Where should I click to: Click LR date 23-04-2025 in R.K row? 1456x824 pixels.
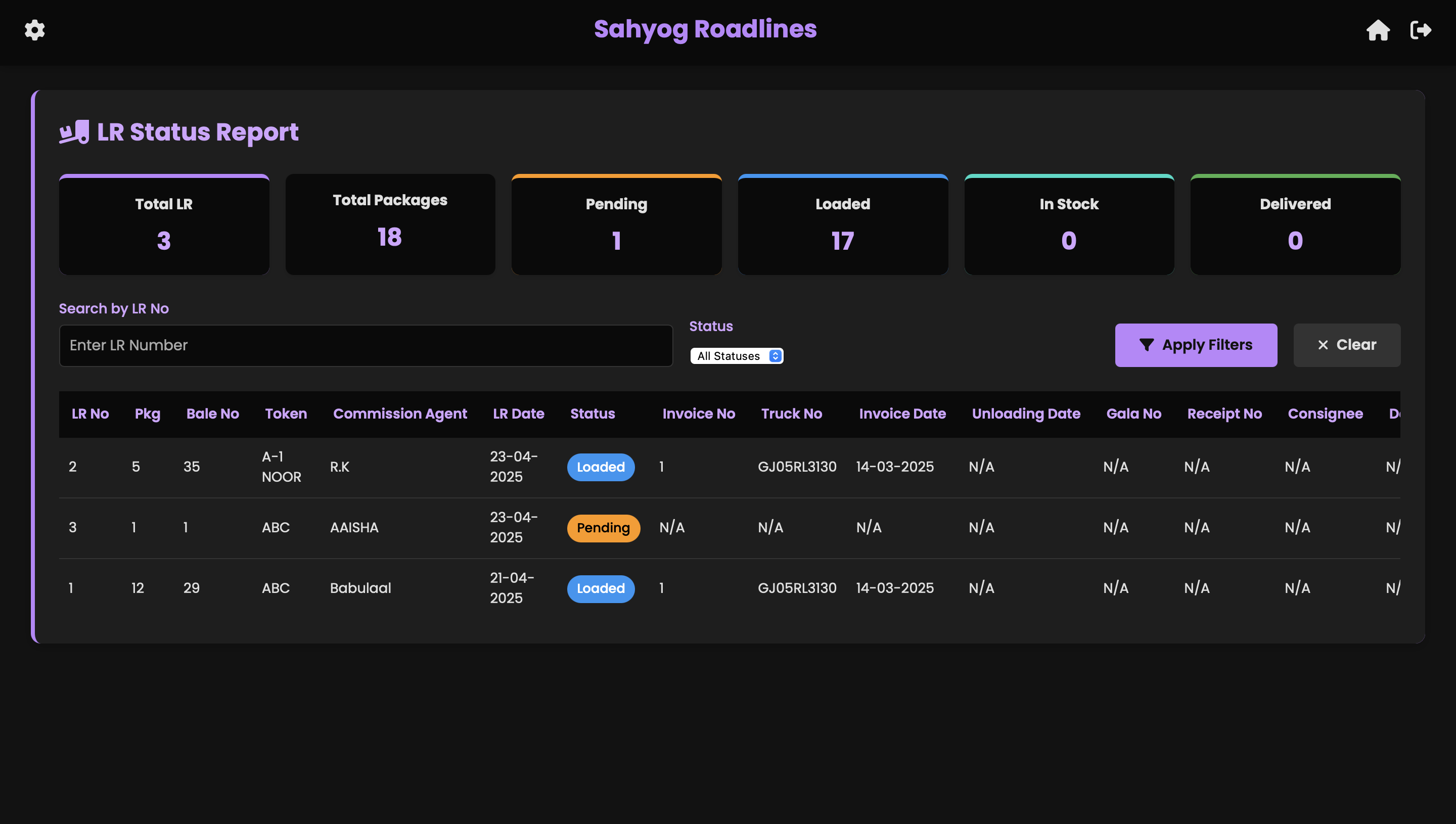click(514, 467)
